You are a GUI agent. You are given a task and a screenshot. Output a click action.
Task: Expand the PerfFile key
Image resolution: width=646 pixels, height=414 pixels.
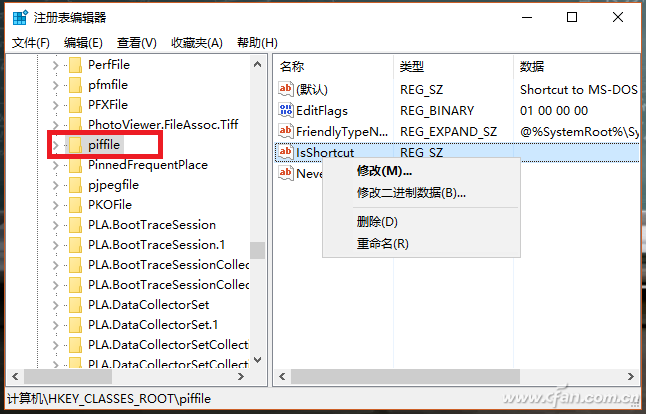[x=56, y=65]
